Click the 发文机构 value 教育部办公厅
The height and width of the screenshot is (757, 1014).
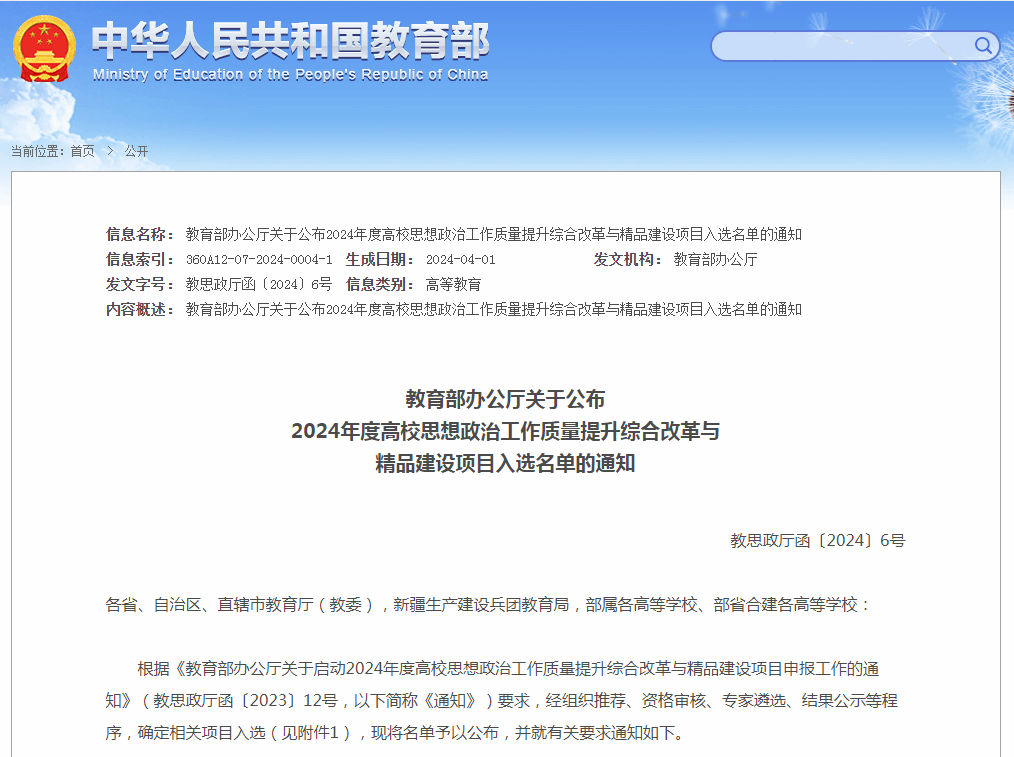[716, 259]
